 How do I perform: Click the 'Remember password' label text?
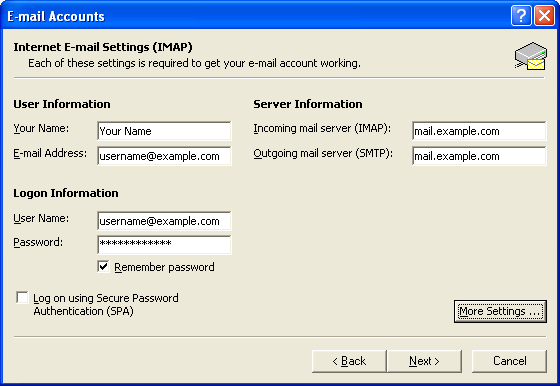pos(164,267)
